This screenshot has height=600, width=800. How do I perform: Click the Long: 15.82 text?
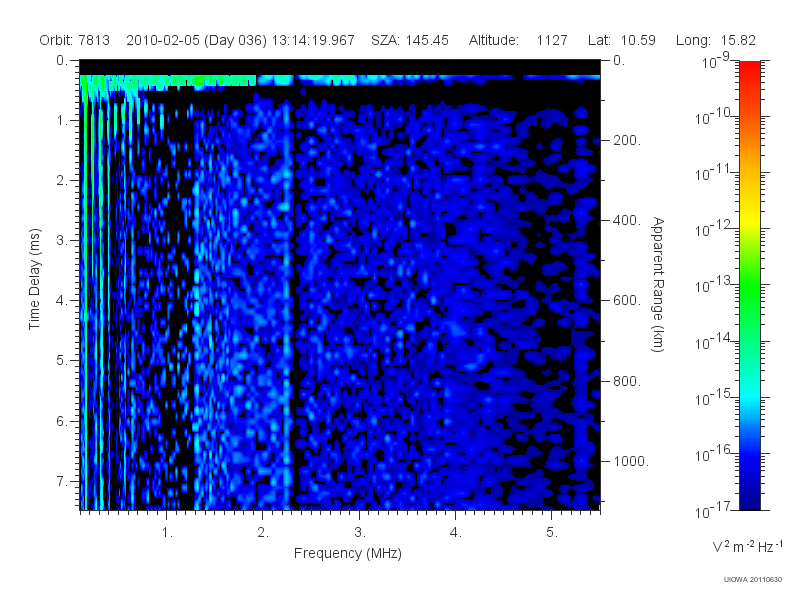716,40
